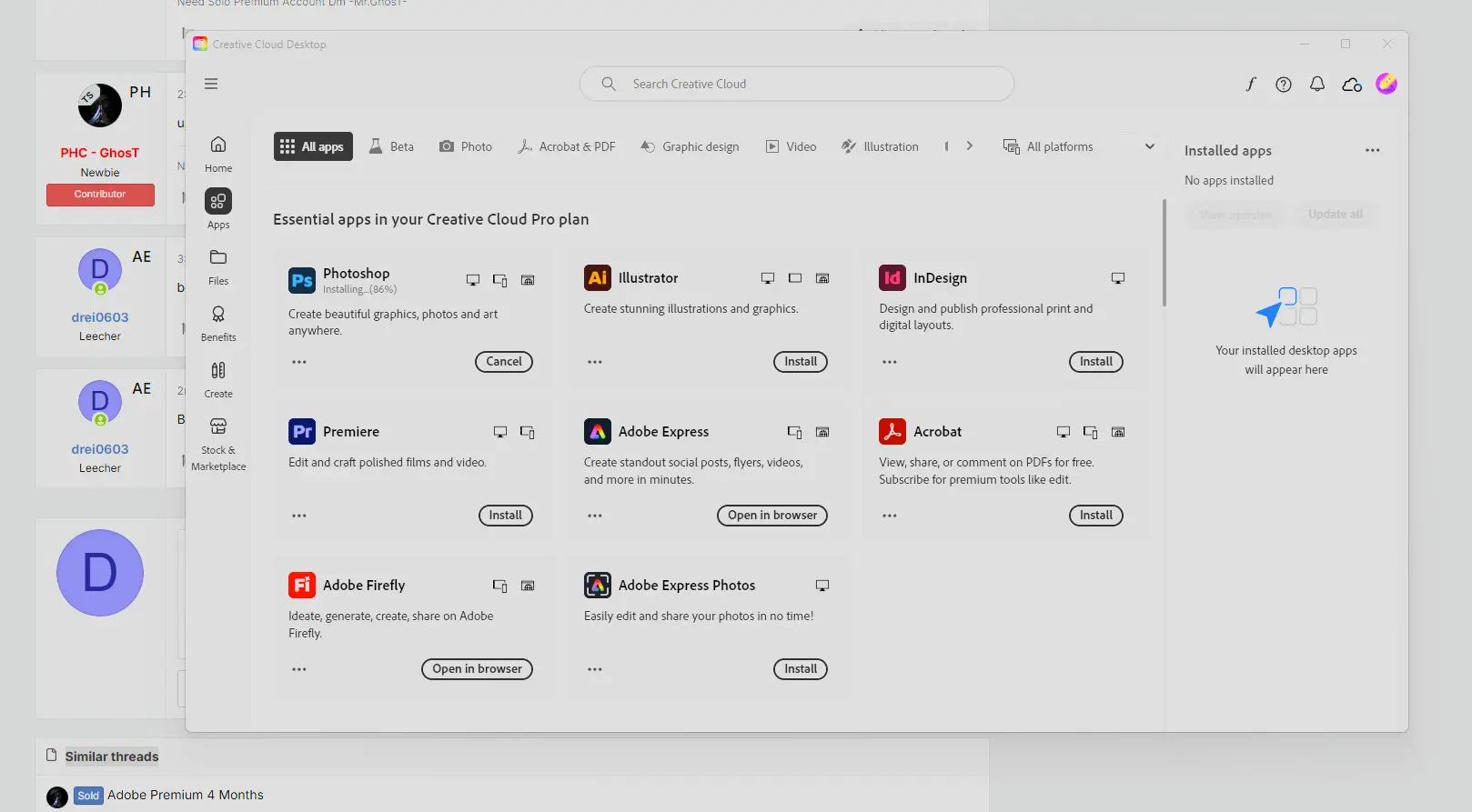Open Benefits in the sidebar
This screenshot has height=812, width=1472.
click(x=218, y=323)
